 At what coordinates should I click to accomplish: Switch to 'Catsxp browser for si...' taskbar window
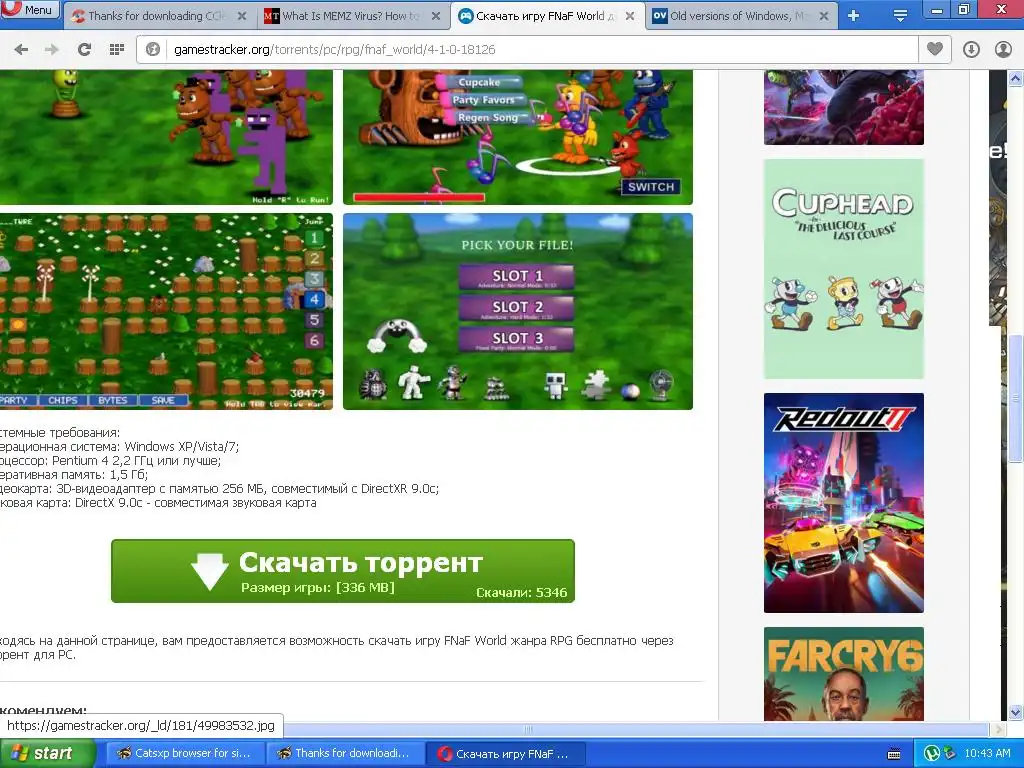pyautogui.click(x=185, y=754)
